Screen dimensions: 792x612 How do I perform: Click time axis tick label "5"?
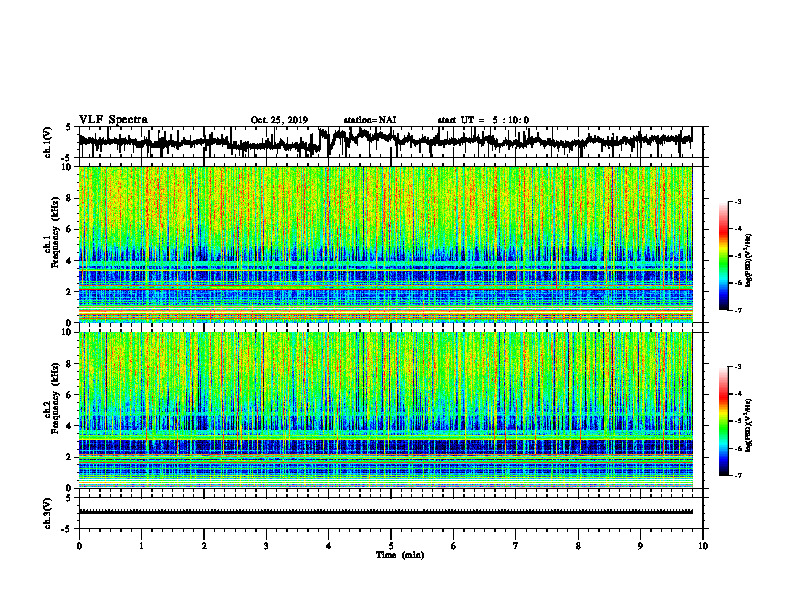point(391,546)
